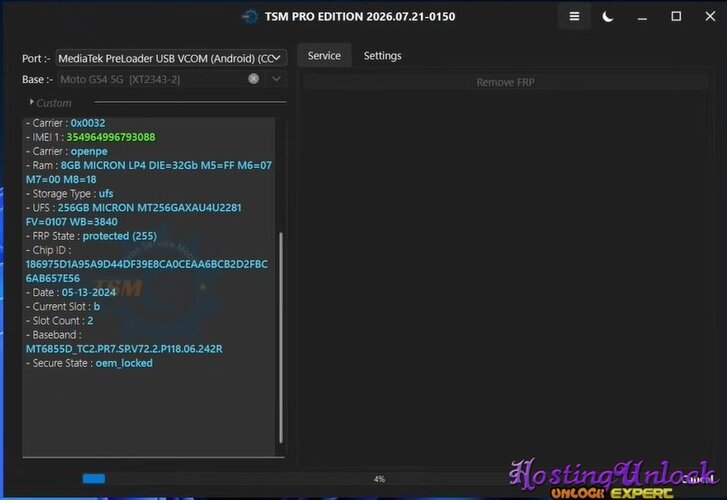Maximize the TSM window
Viewport: 727px width, 500px height.
tap(676, 17)
